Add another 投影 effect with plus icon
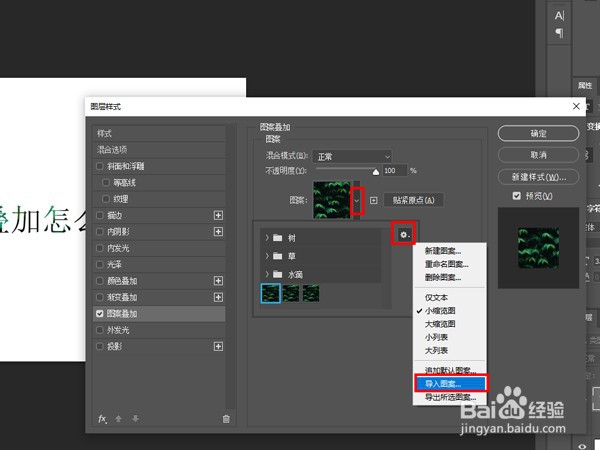600x450 pixels. [x=218, y=346]
